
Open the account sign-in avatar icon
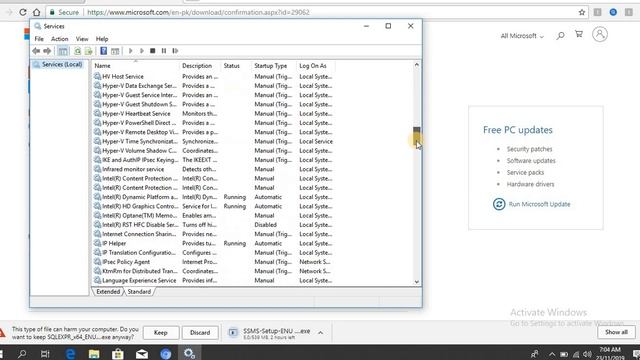point(600,34)
